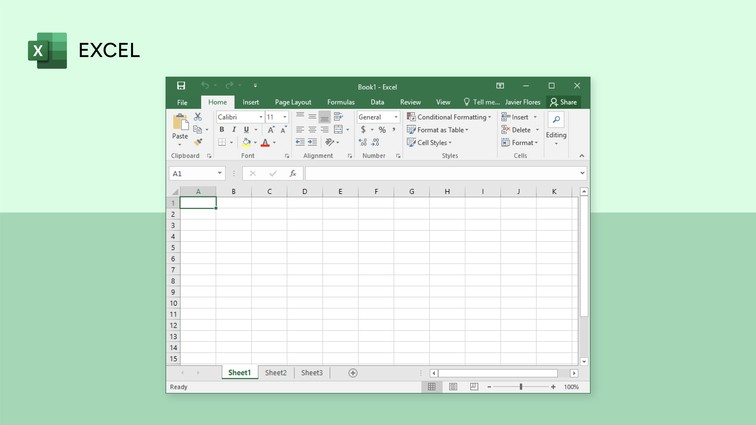Click the Wrap Text icon
The width and height of the screenshot is (756, 425).
tap(338, 117)
